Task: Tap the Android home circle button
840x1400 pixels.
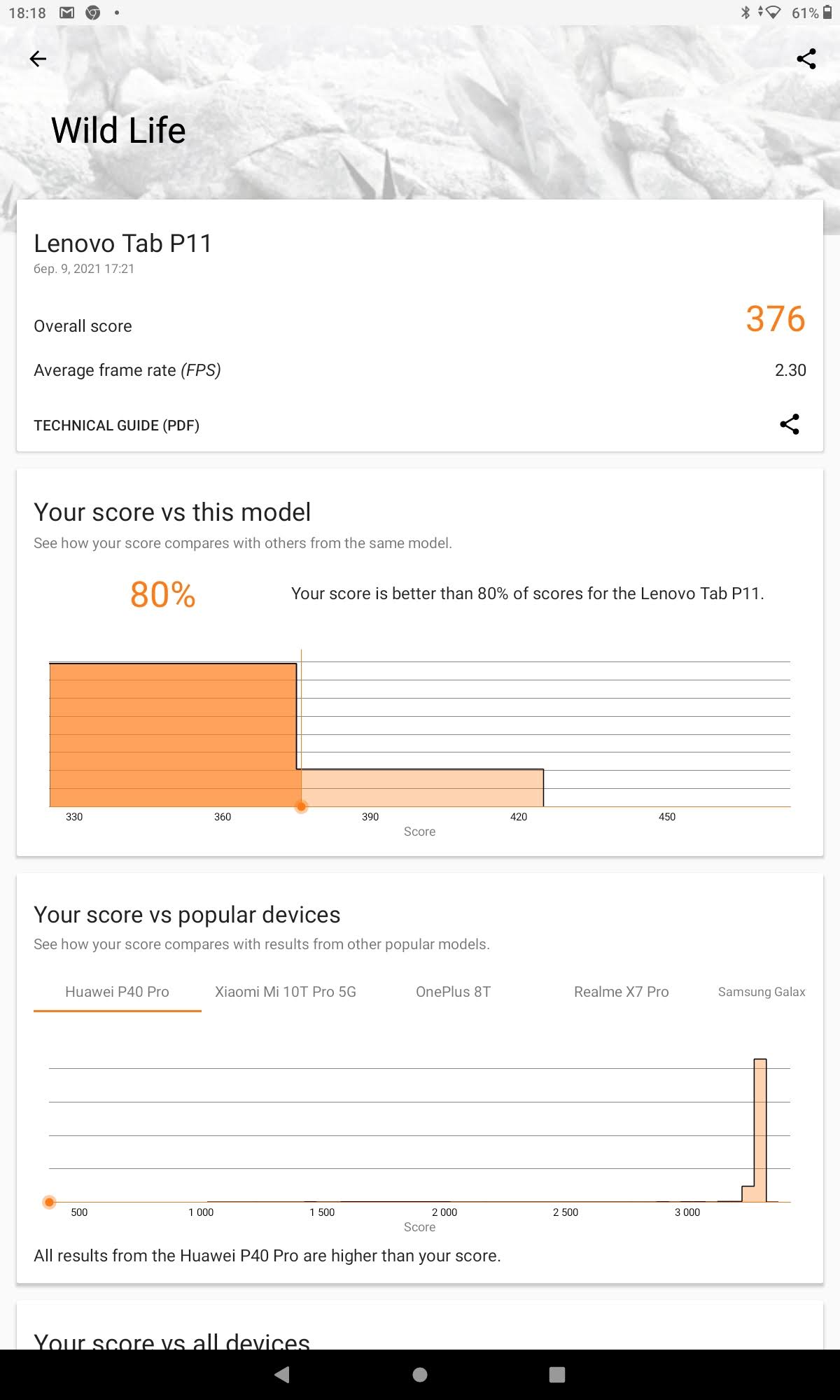Action: [x=420, y=1375]
